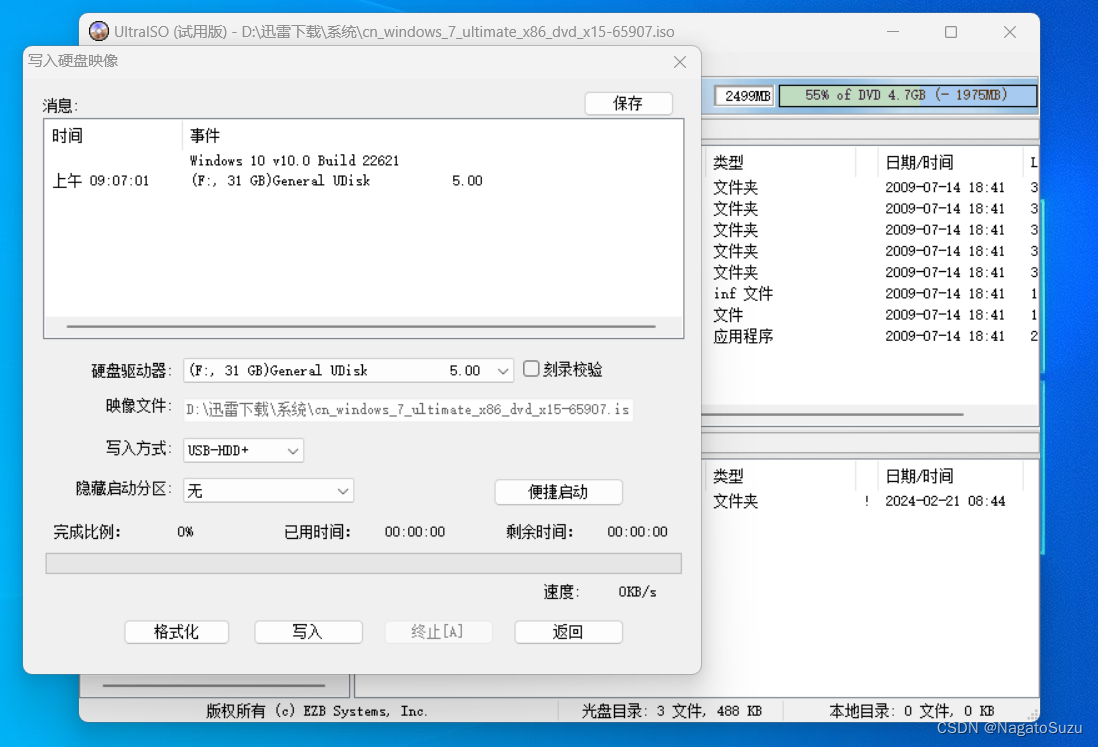Screen dimensions: 1098x747
Task: Click lower 日期/时间 column header in local pane
Action: click(x=949, y=476)
